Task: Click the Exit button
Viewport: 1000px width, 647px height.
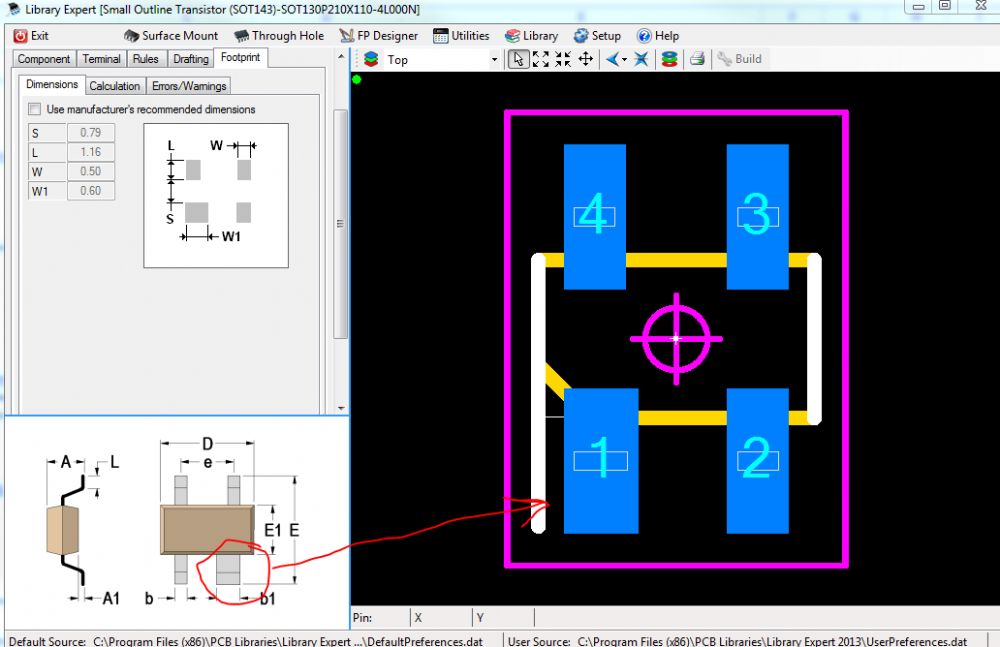Action: pyautogui.click(x=31, y=35)
